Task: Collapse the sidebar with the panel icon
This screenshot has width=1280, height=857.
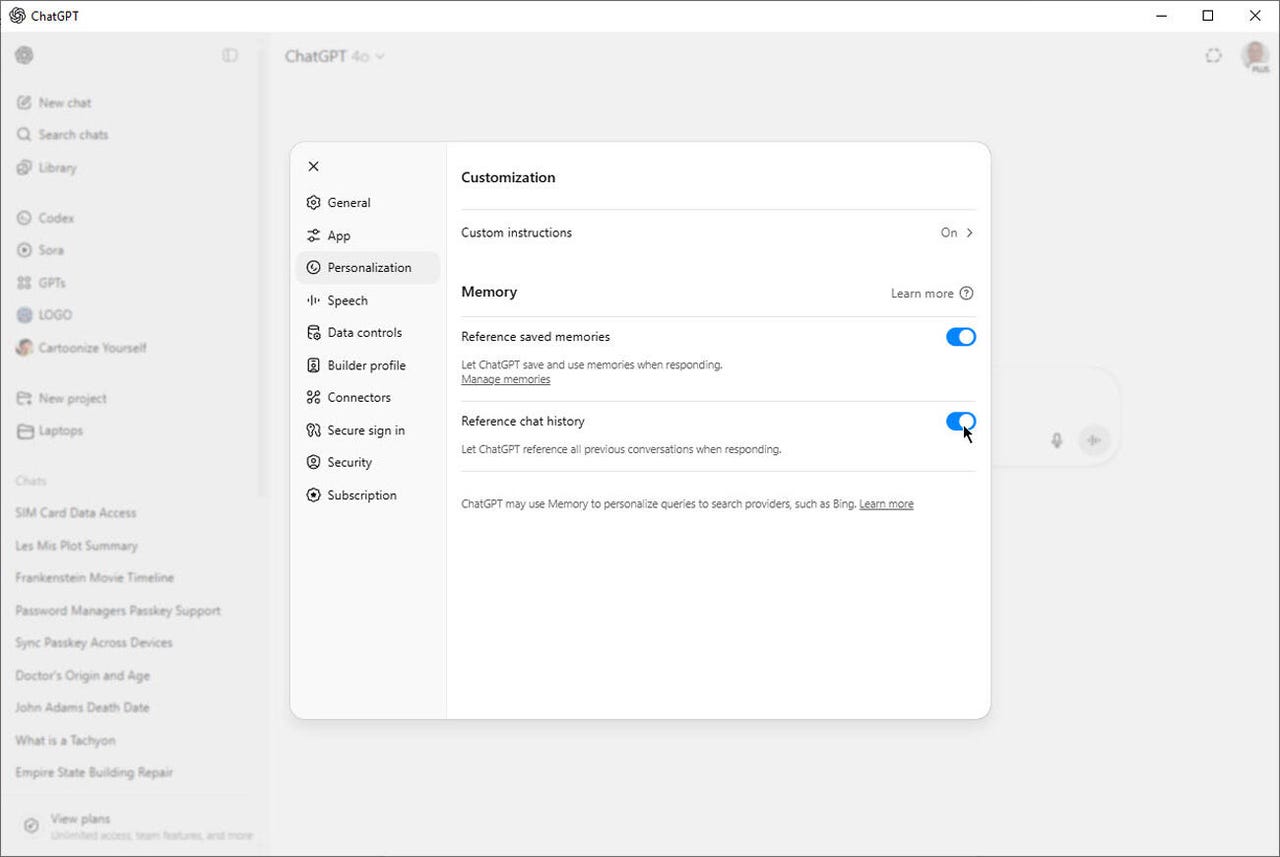Action: click(x=230, y=55)
